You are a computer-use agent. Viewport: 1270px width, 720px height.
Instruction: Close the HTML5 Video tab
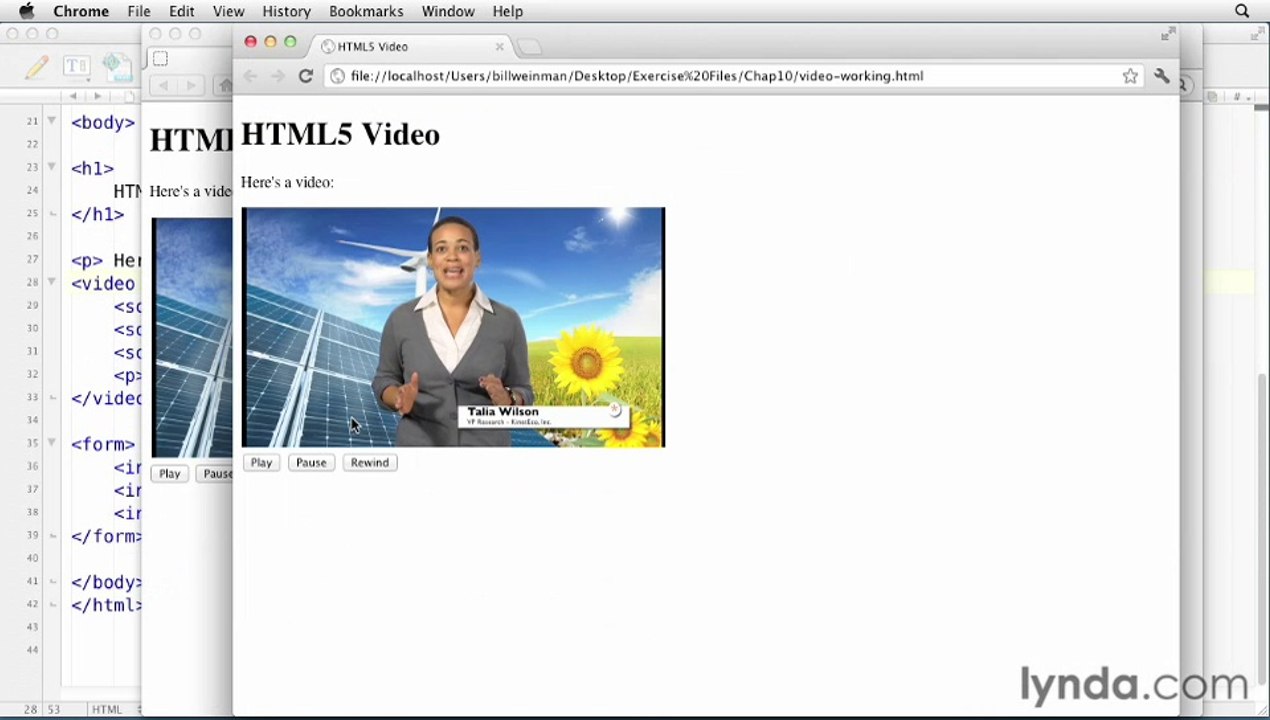pos(500,47)
